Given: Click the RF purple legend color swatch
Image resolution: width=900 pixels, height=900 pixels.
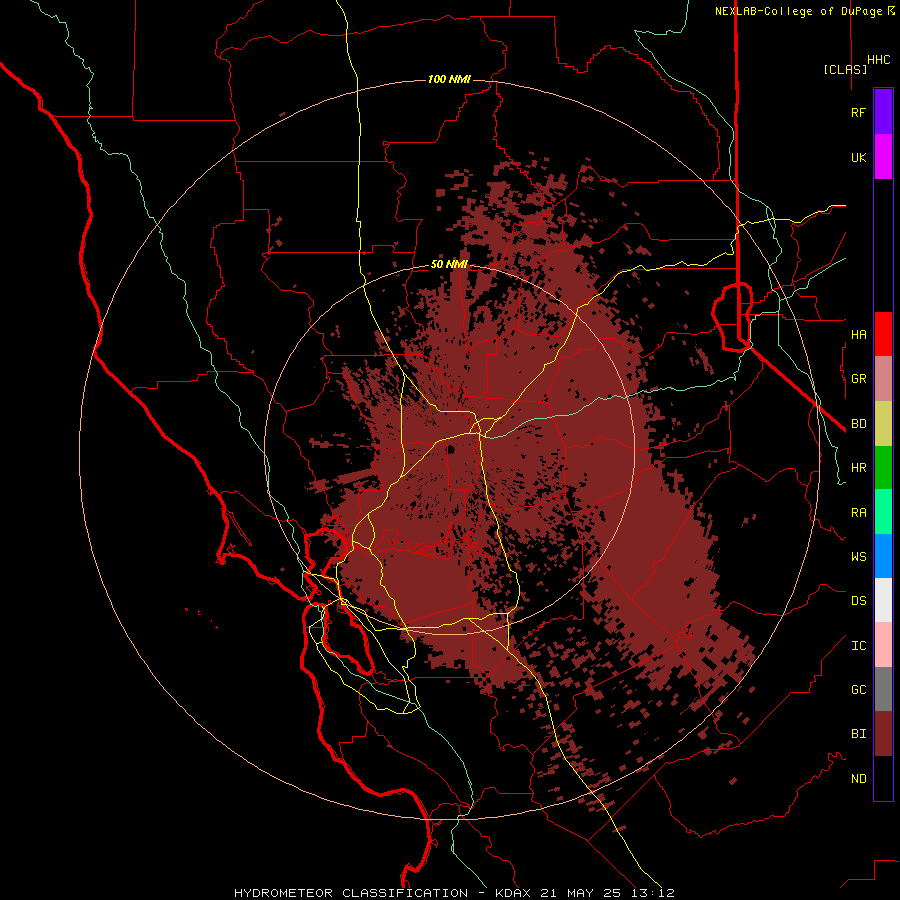Looking at the screenshot, I should coord(883,112).
